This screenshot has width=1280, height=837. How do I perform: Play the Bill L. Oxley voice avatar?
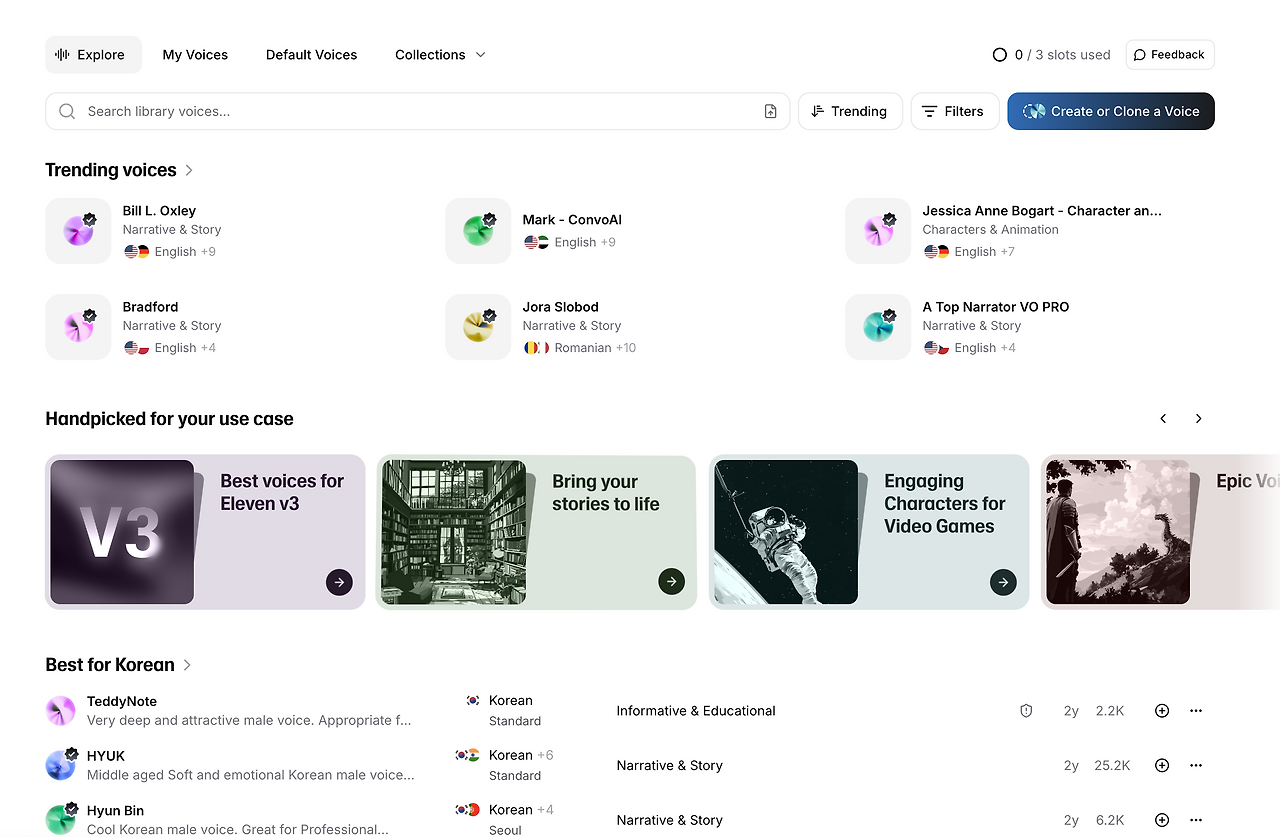click(78, 231)
